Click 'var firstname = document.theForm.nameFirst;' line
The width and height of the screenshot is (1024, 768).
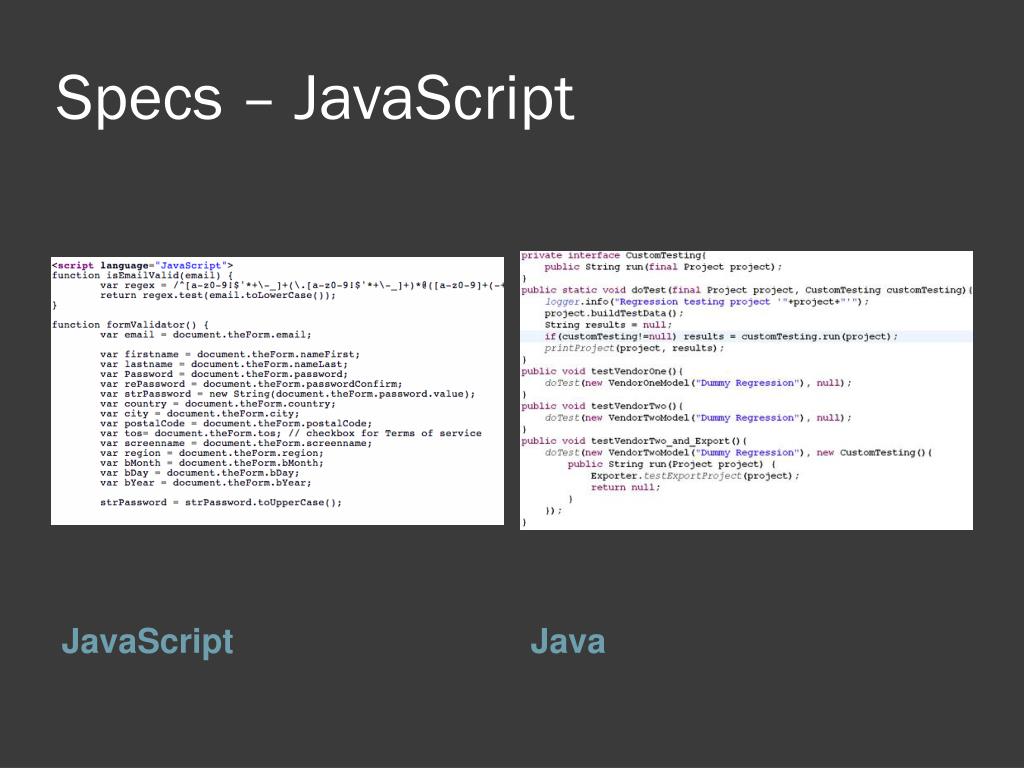(230, 354)
